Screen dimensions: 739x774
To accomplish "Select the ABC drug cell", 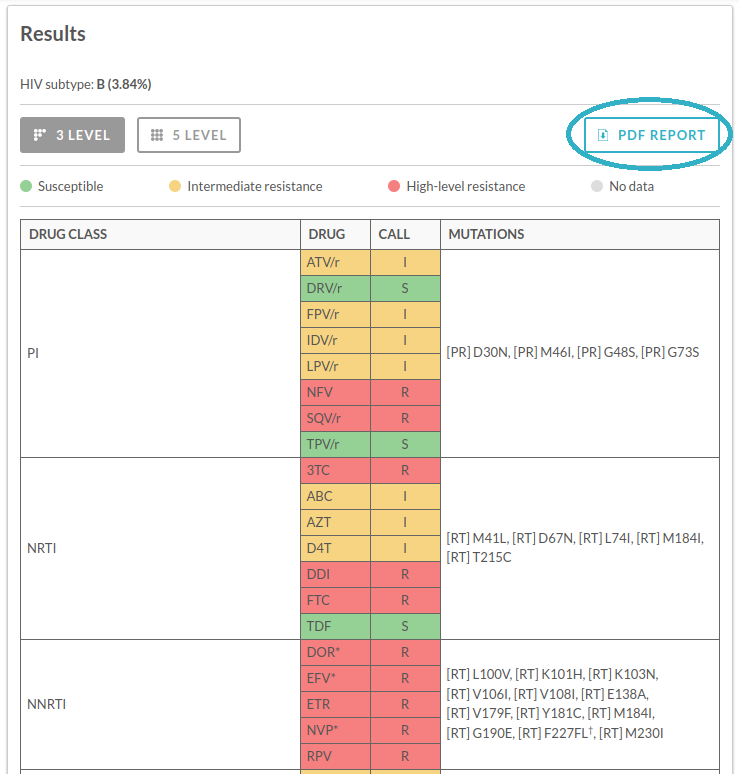I will (x=335, y=496).
